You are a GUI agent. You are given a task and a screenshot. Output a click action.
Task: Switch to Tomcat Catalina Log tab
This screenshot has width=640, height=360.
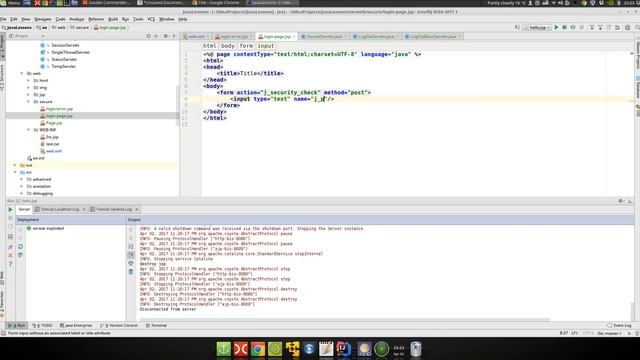(x=114, y=209)
